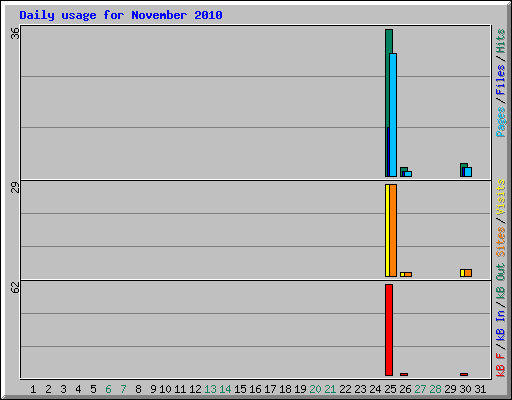
Task: Click day label 26 on the x-axis
Action: click(x=405, y=389)
